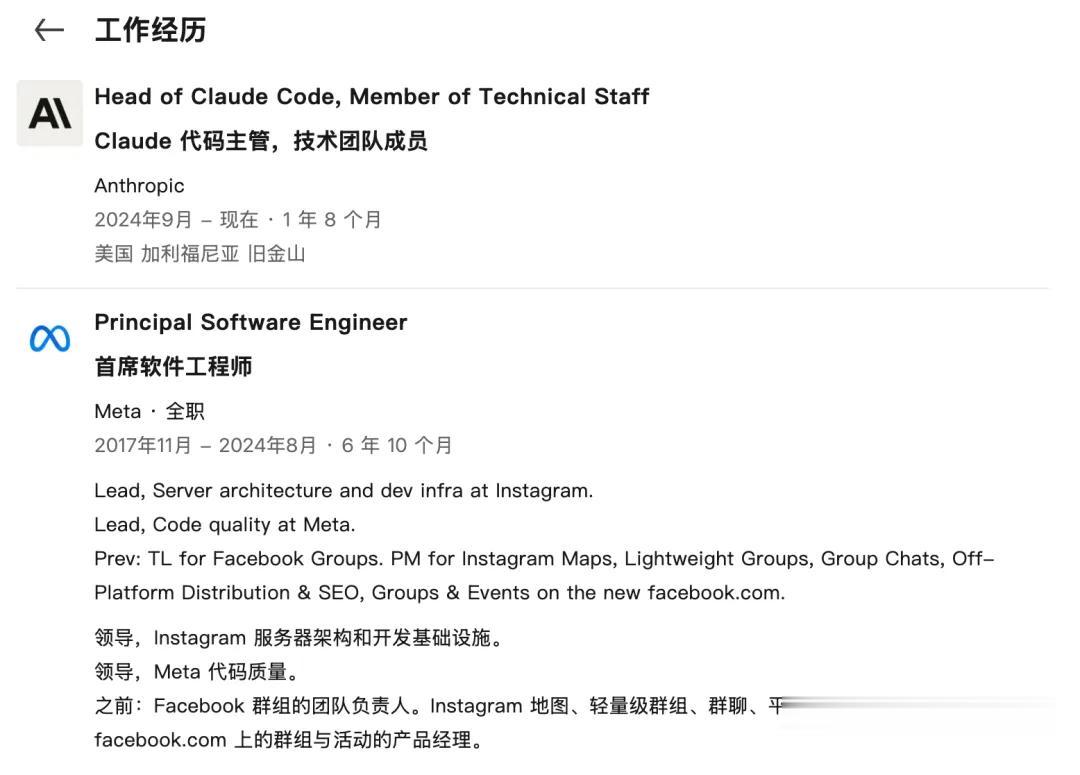Click the Meta infinity logo
The height and width of the screenshot is (775, 1080).
[50, 340]
